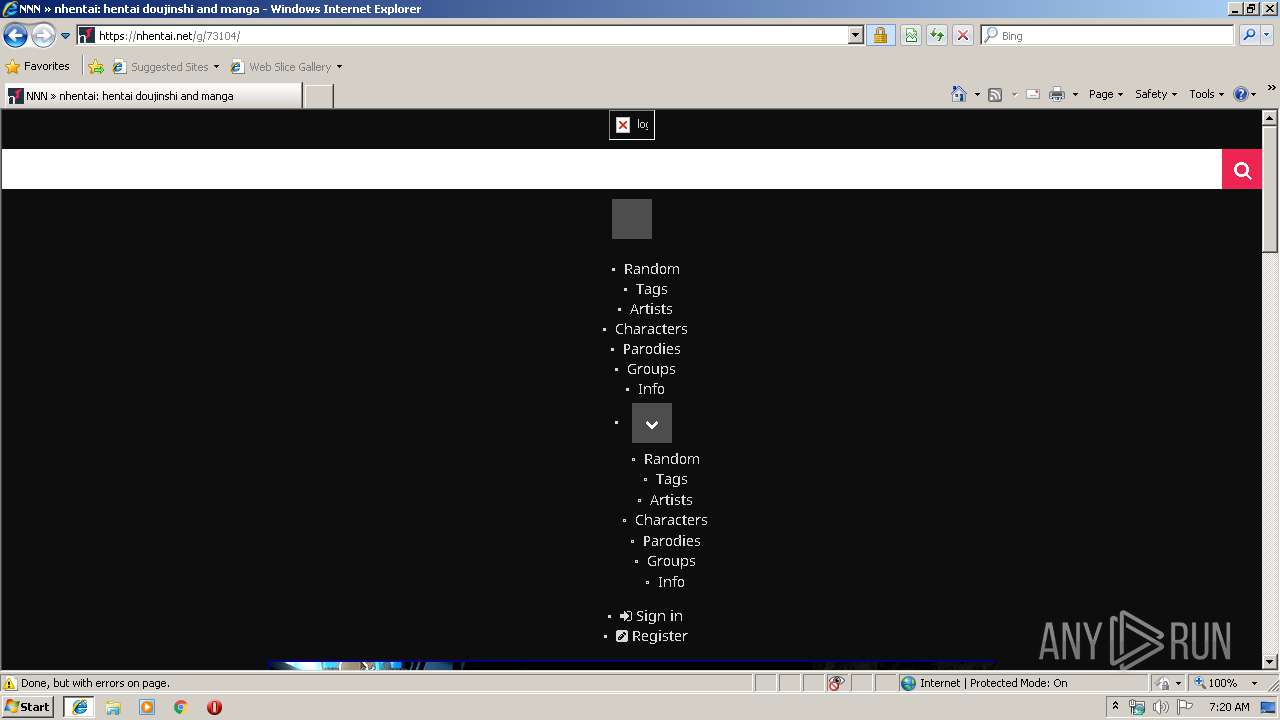Click the Sign in link

(x=651, y=616)
